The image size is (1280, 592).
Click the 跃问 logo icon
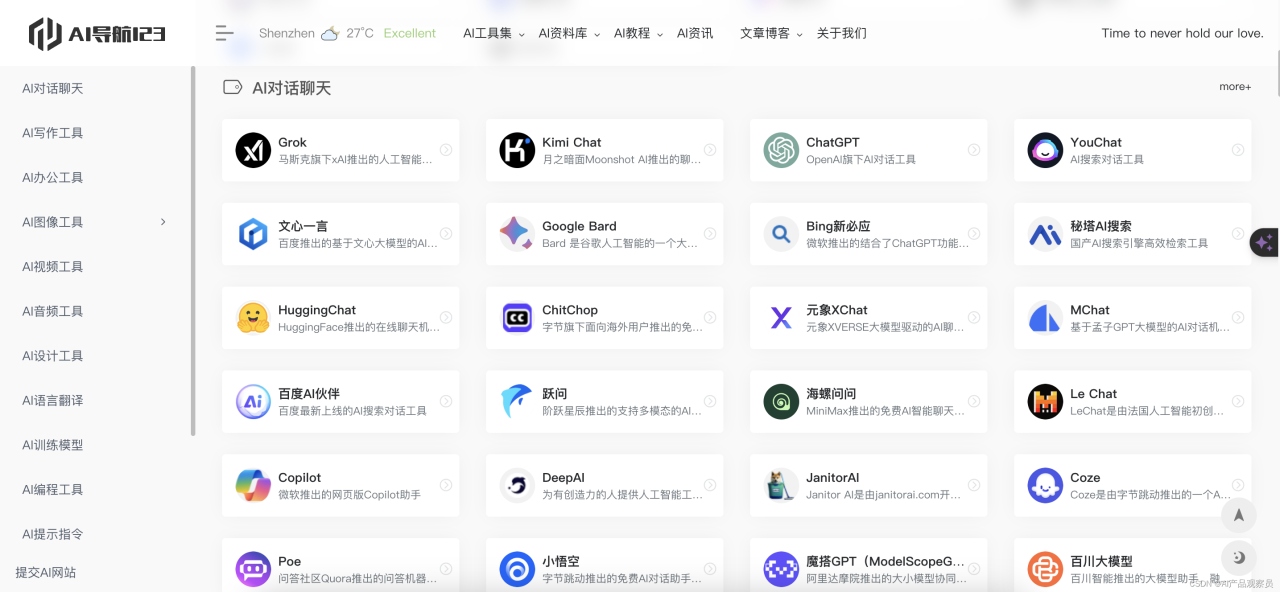click(x=517, y=402)
